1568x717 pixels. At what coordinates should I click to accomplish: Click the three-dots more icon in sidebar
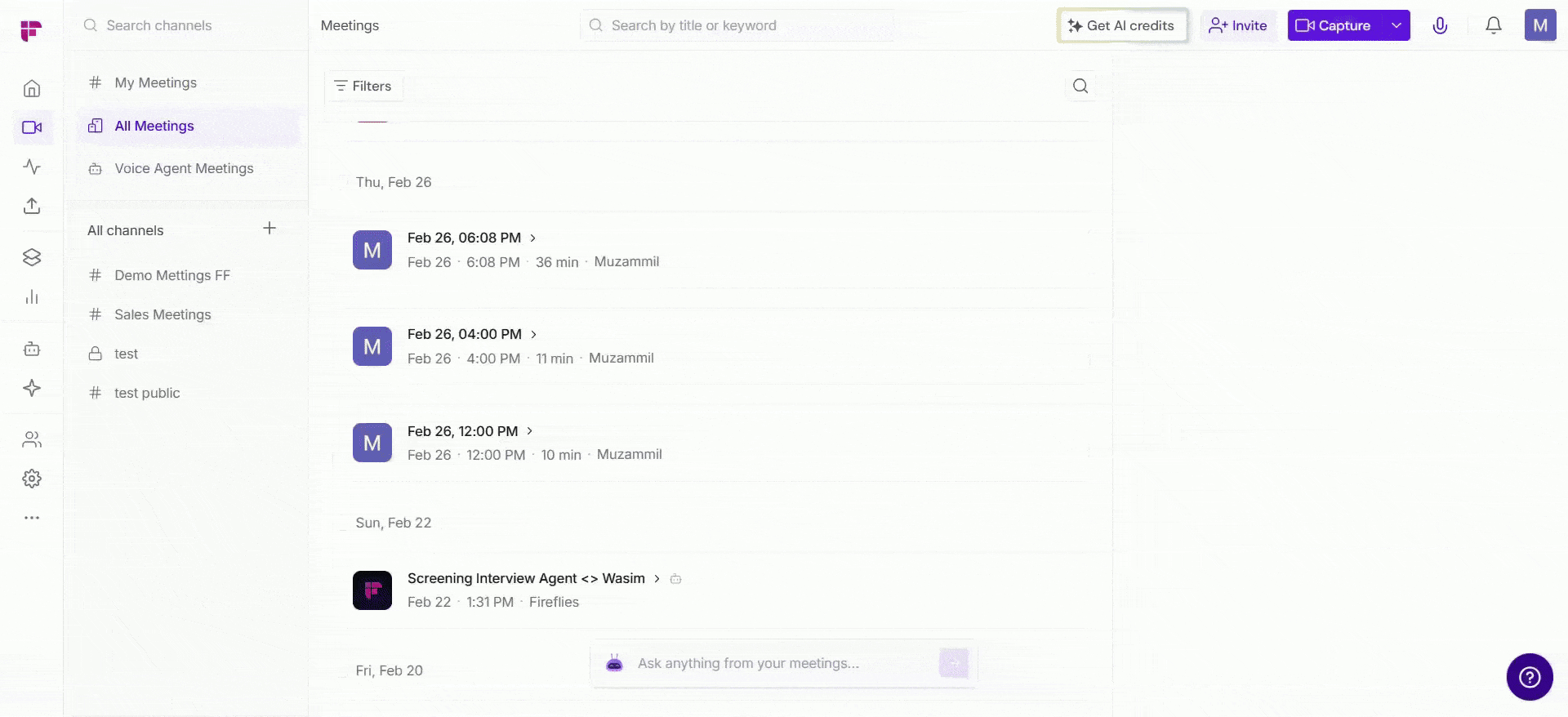[x=32, y=518]
